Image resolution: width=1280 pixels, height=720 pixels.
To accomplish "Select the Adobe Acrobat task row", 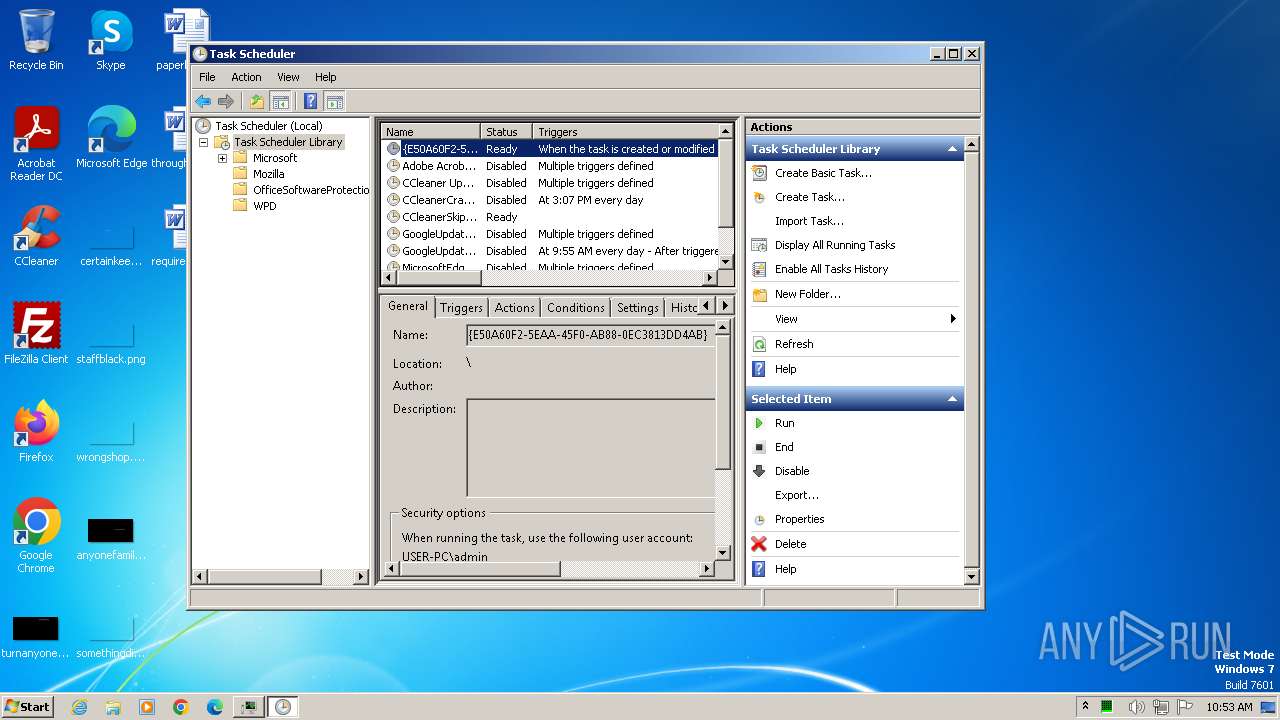I will pos(551,166).
